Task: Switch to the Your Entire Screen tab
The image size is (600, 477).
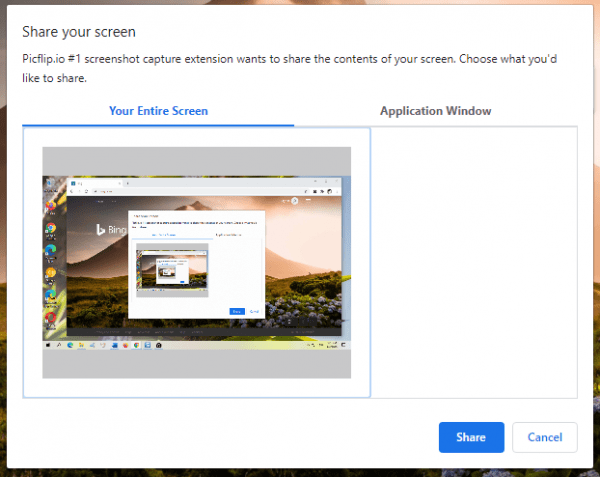Action: (x=158, y=111)
